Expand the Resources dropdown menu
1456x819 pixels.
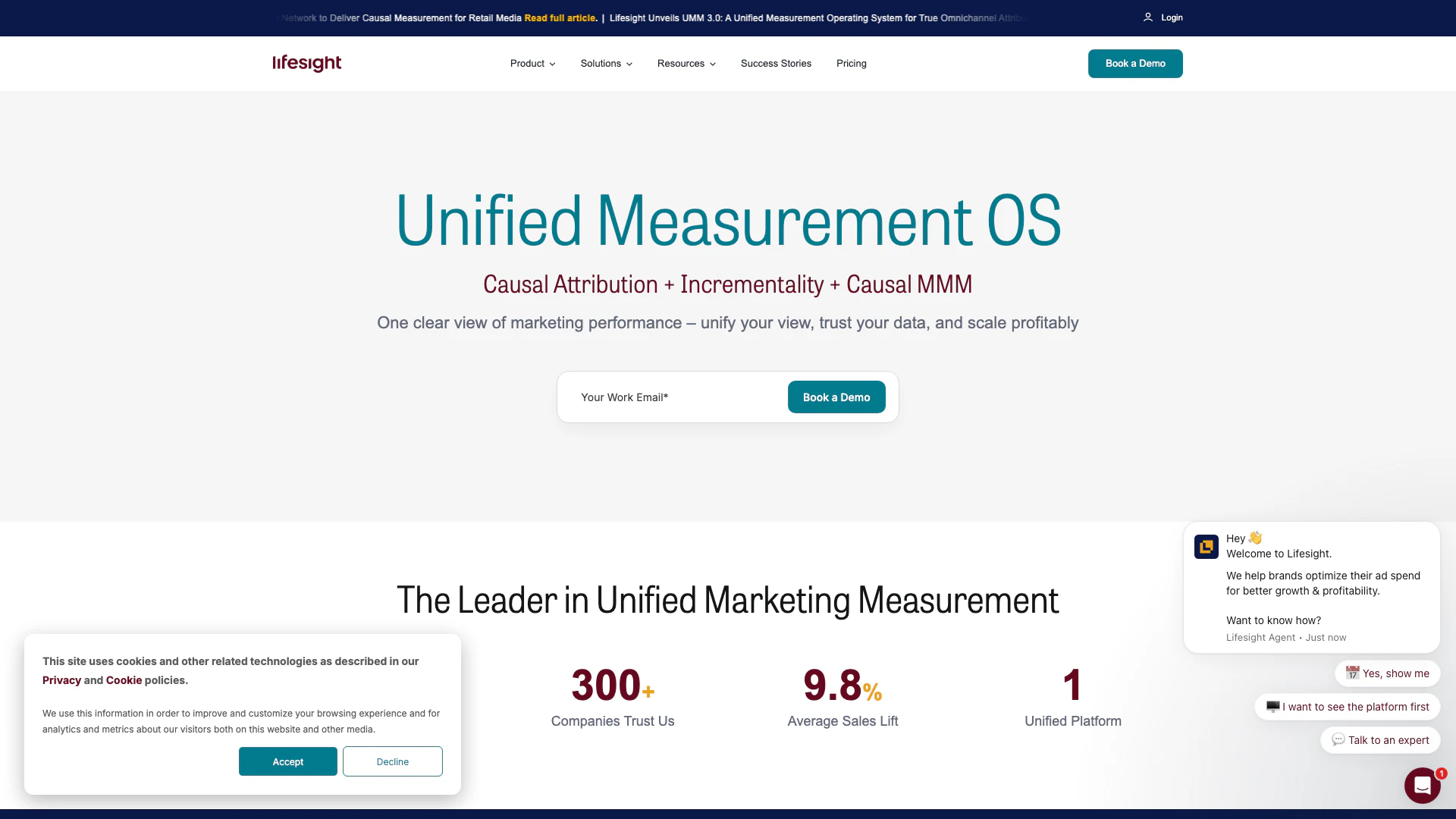point(686,64)
